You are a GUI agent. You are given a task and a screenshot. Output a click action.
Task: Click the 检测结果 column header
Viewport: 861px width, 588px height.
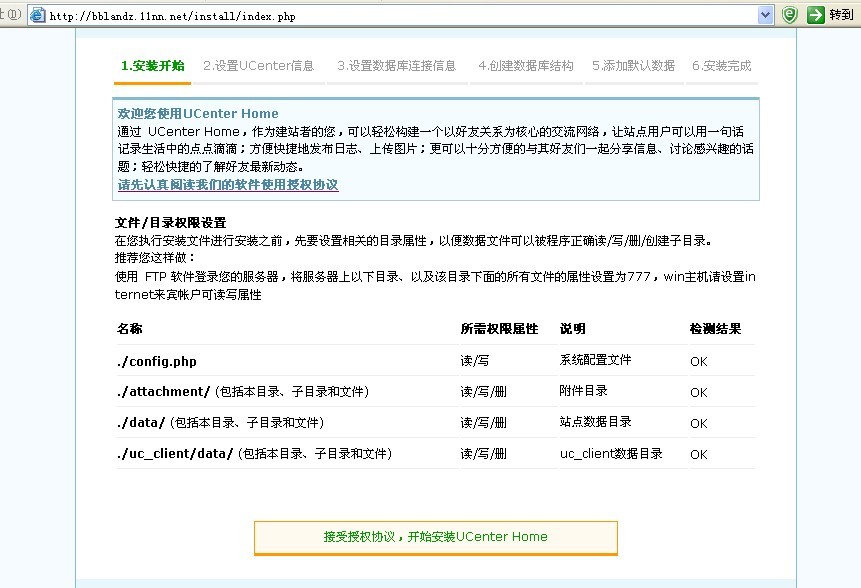715,329
